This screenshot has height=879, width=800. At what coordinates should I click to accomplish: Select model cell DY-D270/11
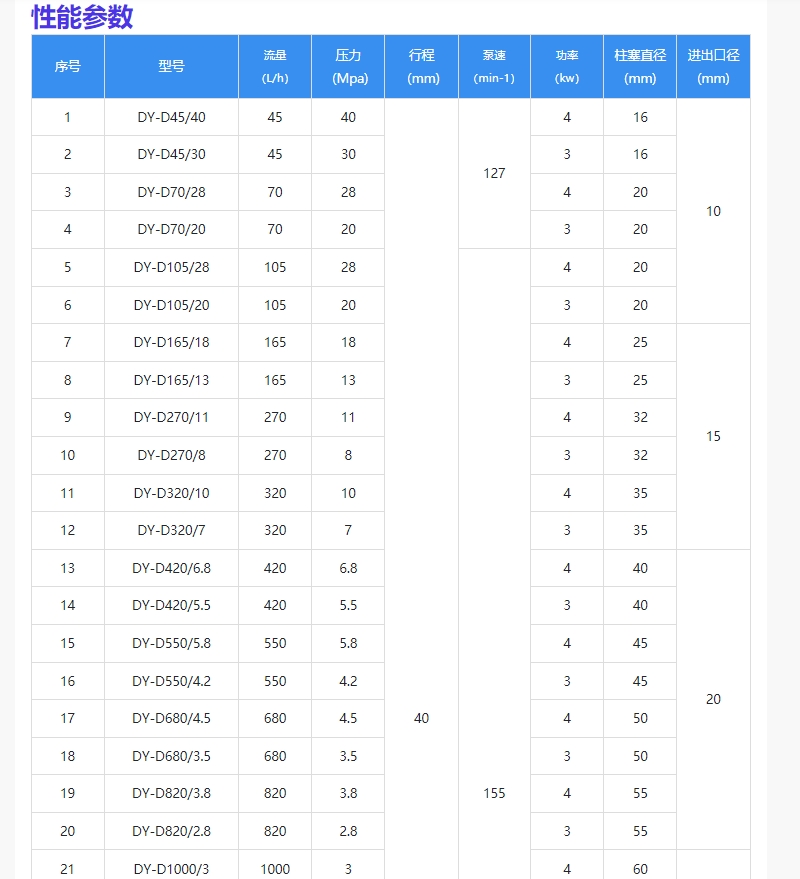pos(172,417)
